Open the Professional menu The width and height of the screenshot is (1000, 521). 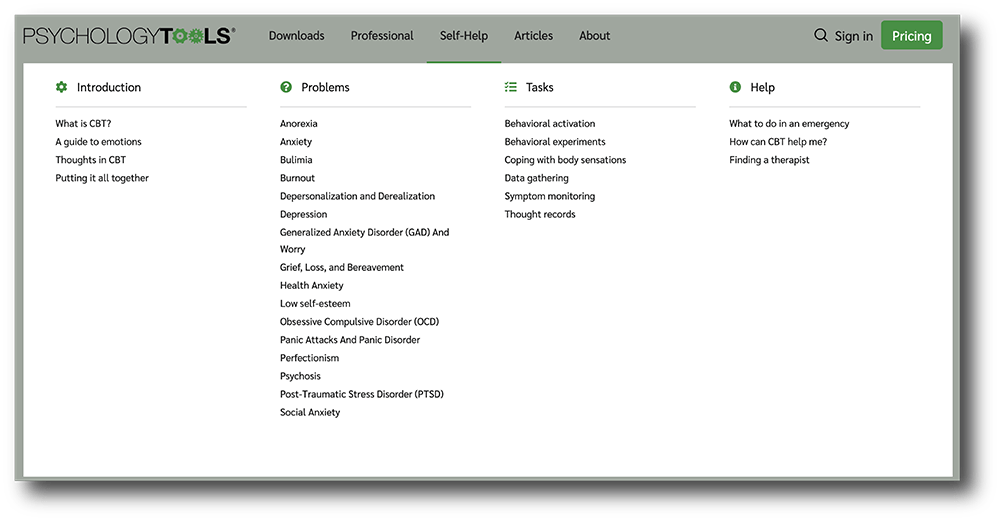(x=382, y=36)
